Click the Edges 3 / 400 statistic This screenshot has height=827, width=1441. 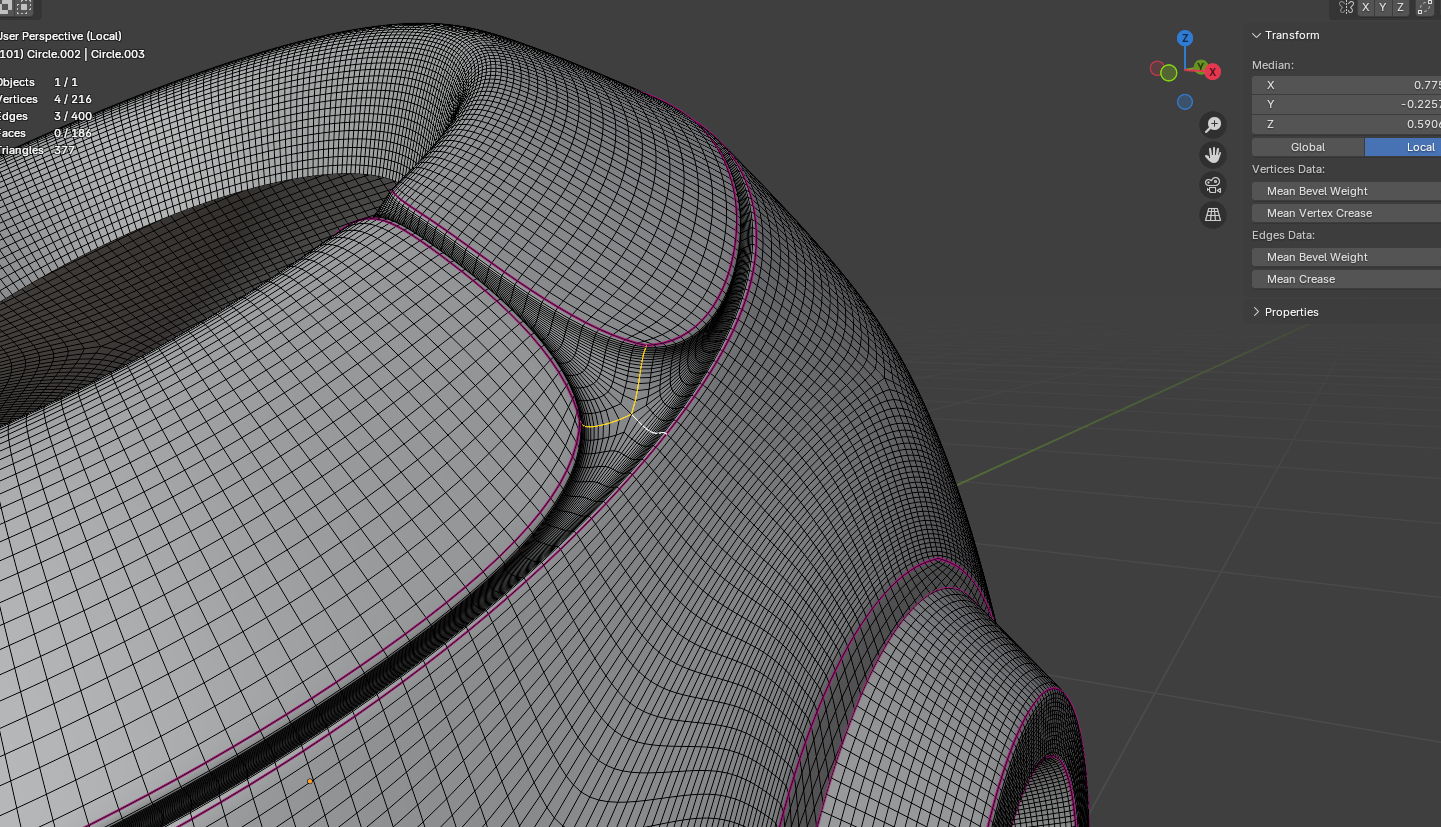click(46, 116)
